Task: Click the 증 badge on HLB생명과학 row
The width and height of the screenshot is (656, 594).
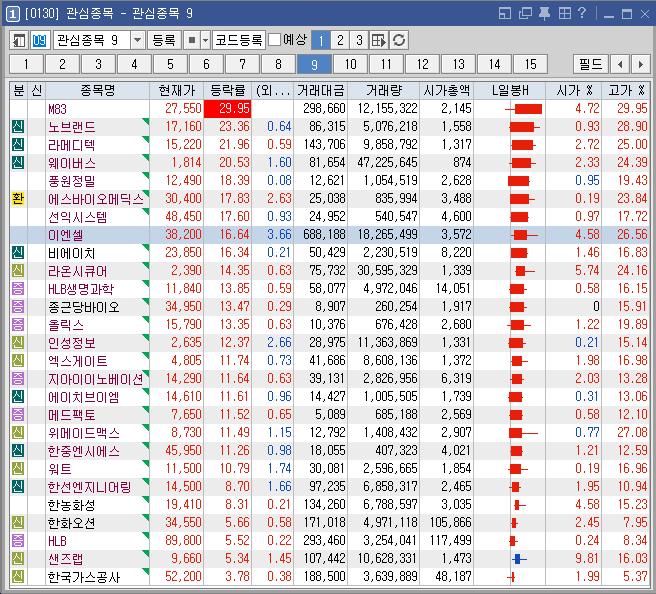Action: point(18,288)
